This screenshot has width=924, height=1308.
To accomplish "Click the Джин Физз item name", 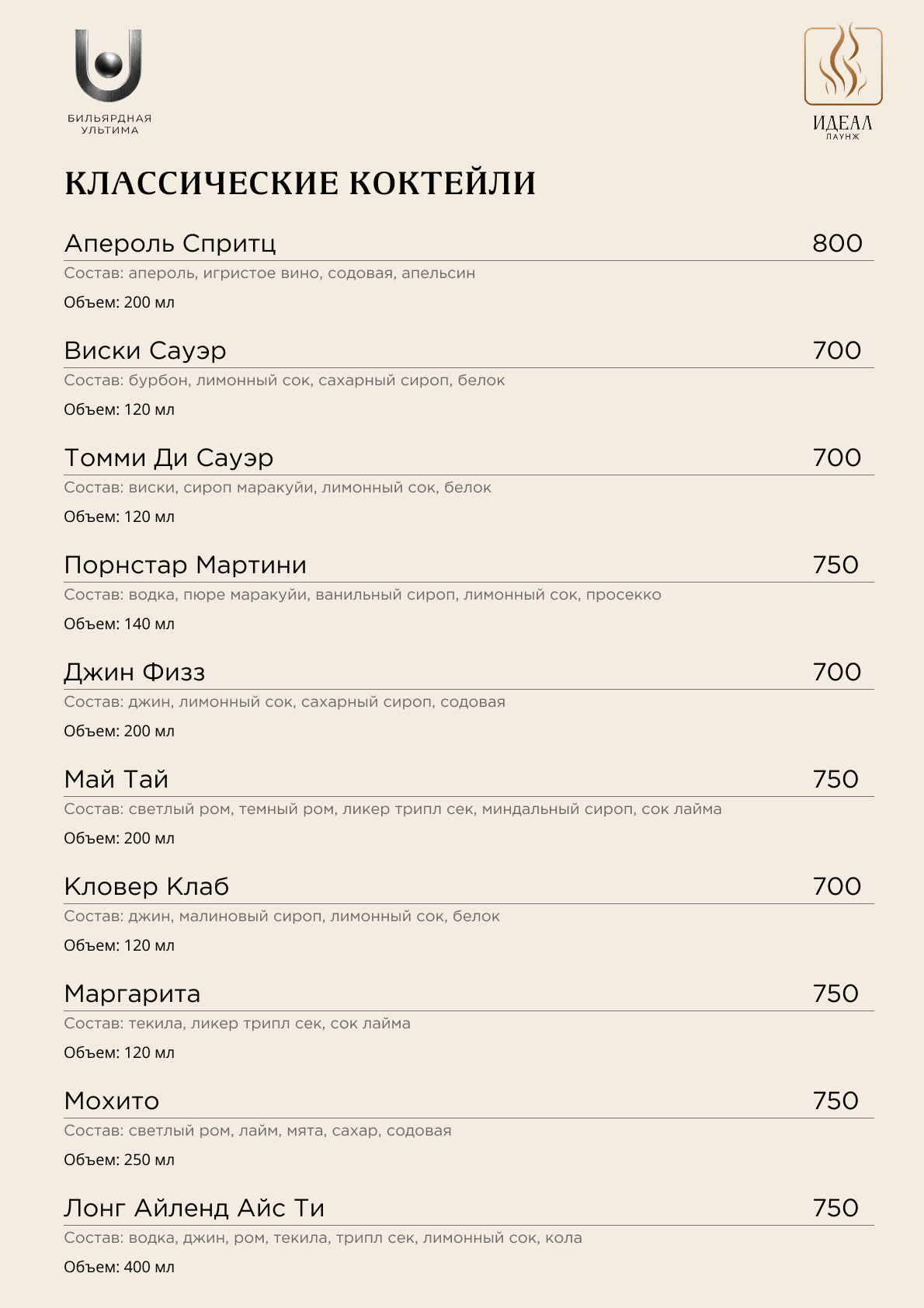I will (x=134, y=672).
